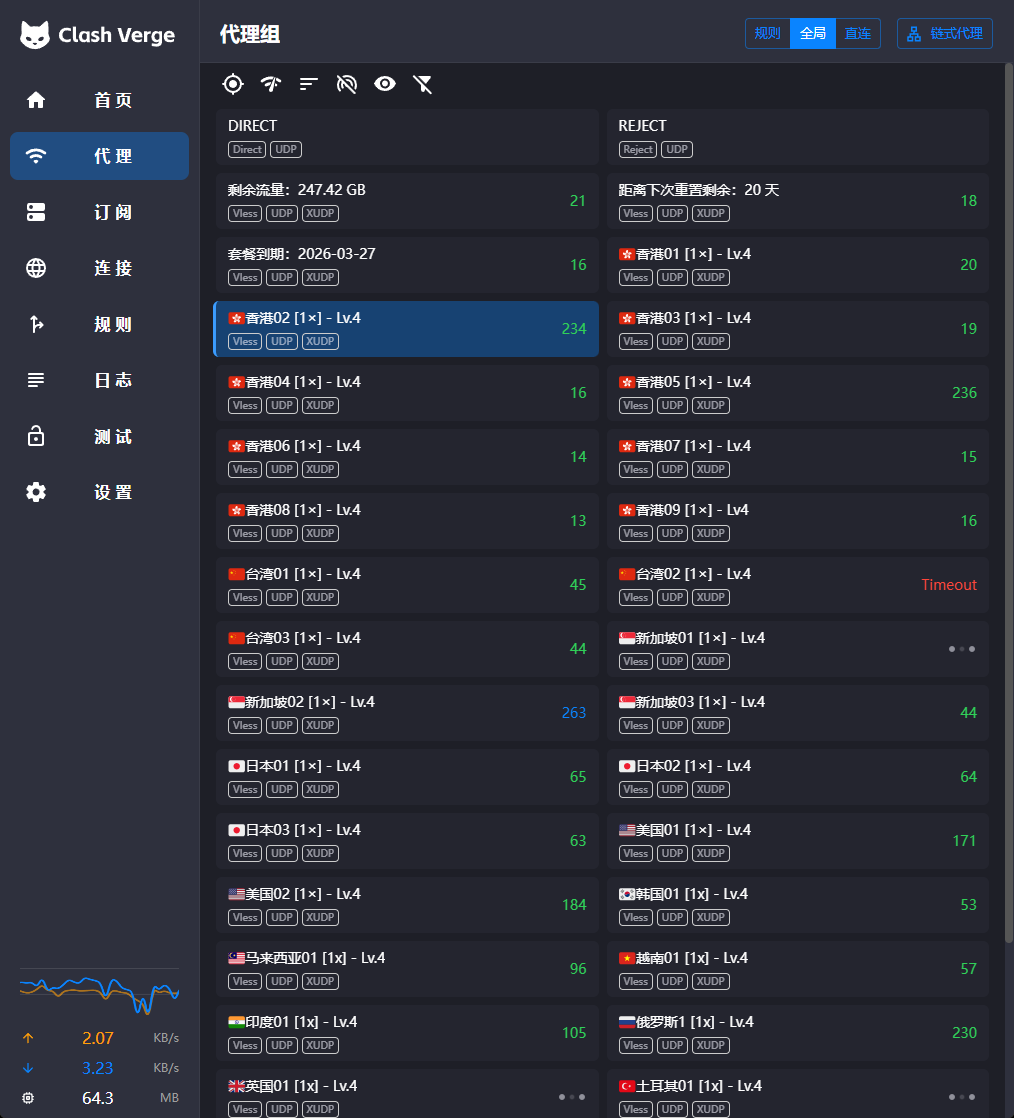The width and height of the screenshot is (1014, 1118).
Task: Click the crossed-out wifi icon in toolbar
Action: pyautogui.click(x=347, y=84)
